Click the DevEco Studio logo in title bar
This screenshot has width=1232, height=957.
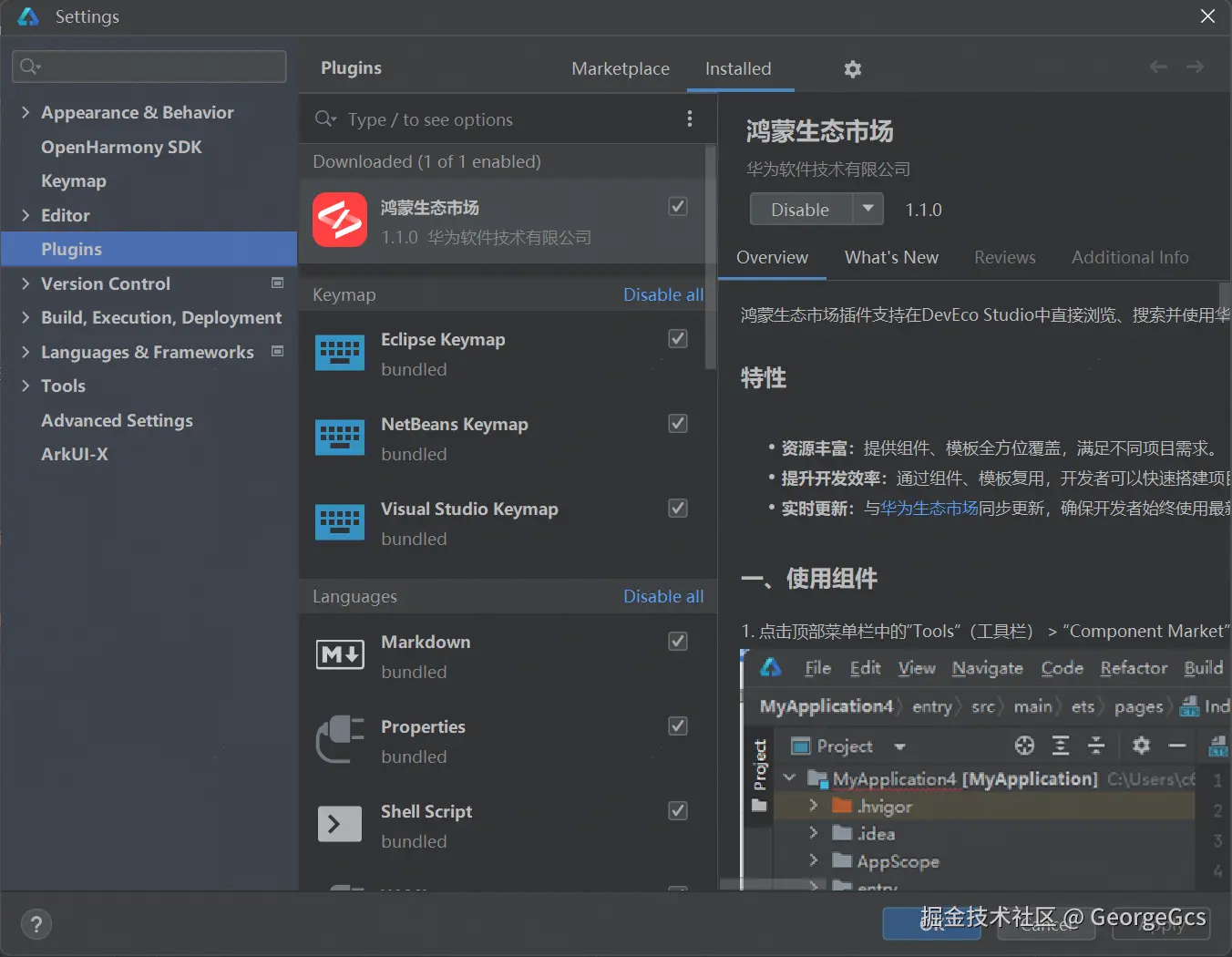[28, 16]
